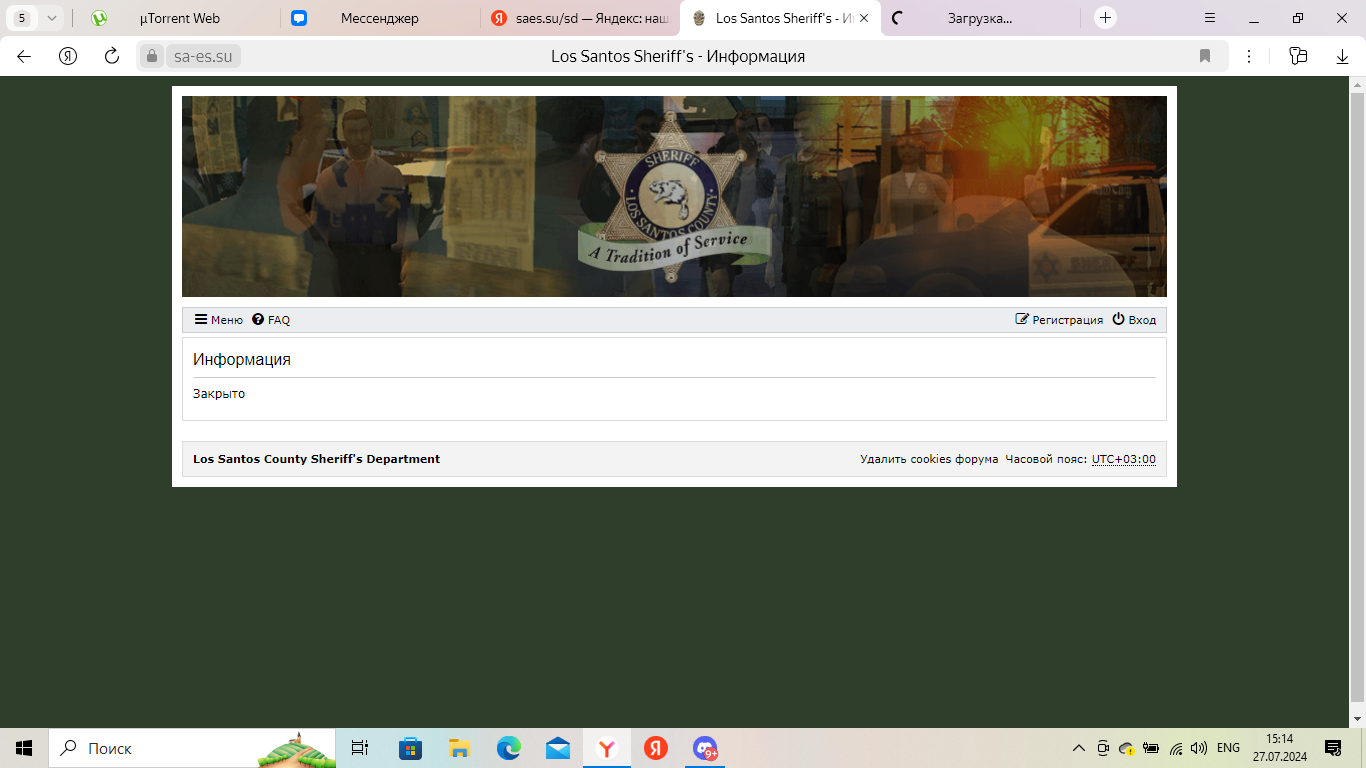Open the FAQ link
The width and height of the screenshot is (1366, 768).
tap(271, 320)
